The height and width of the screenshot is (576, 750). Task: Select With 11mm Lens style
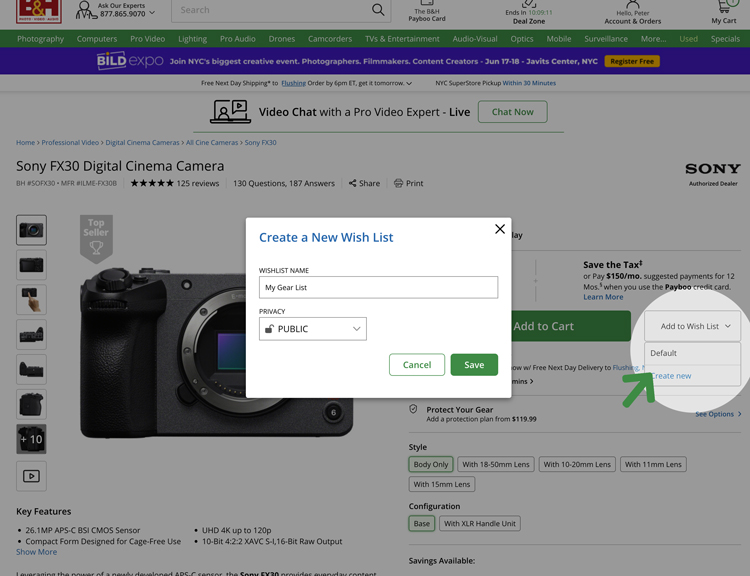point(653,464)
